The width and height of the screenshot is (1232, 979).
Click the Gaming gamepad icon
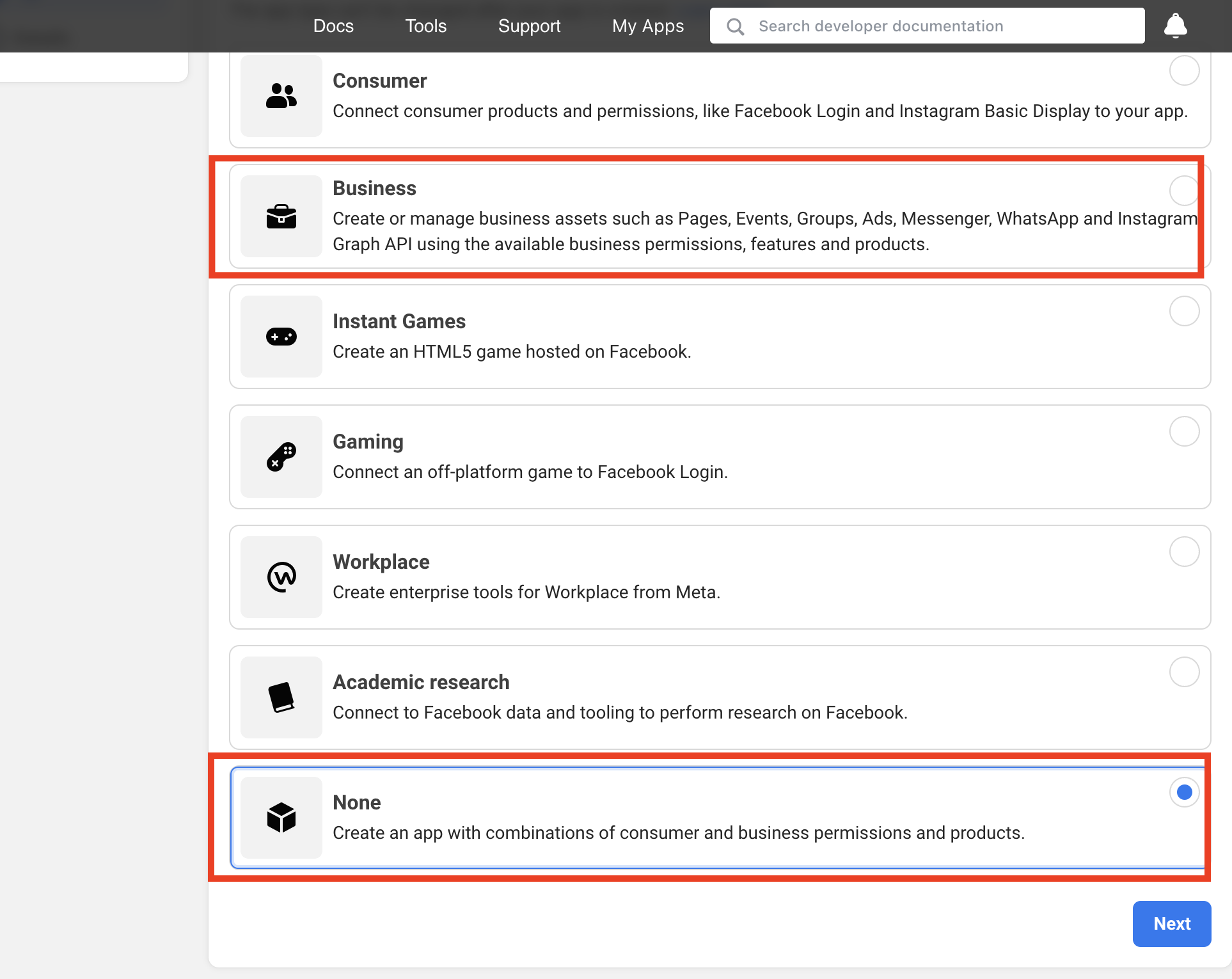281,457
